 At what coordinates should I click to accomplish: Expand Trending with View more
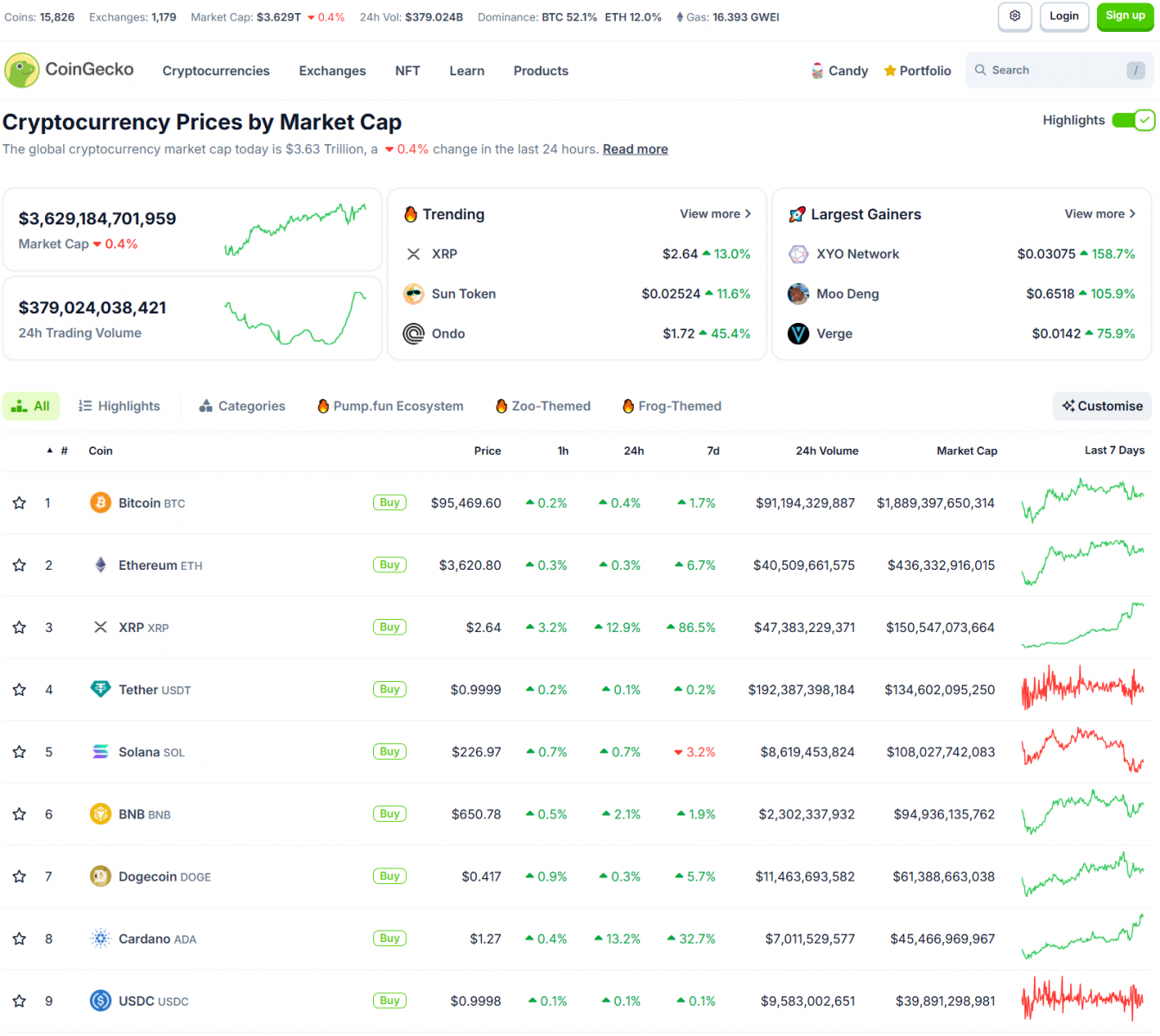click(x=714, y=214)
